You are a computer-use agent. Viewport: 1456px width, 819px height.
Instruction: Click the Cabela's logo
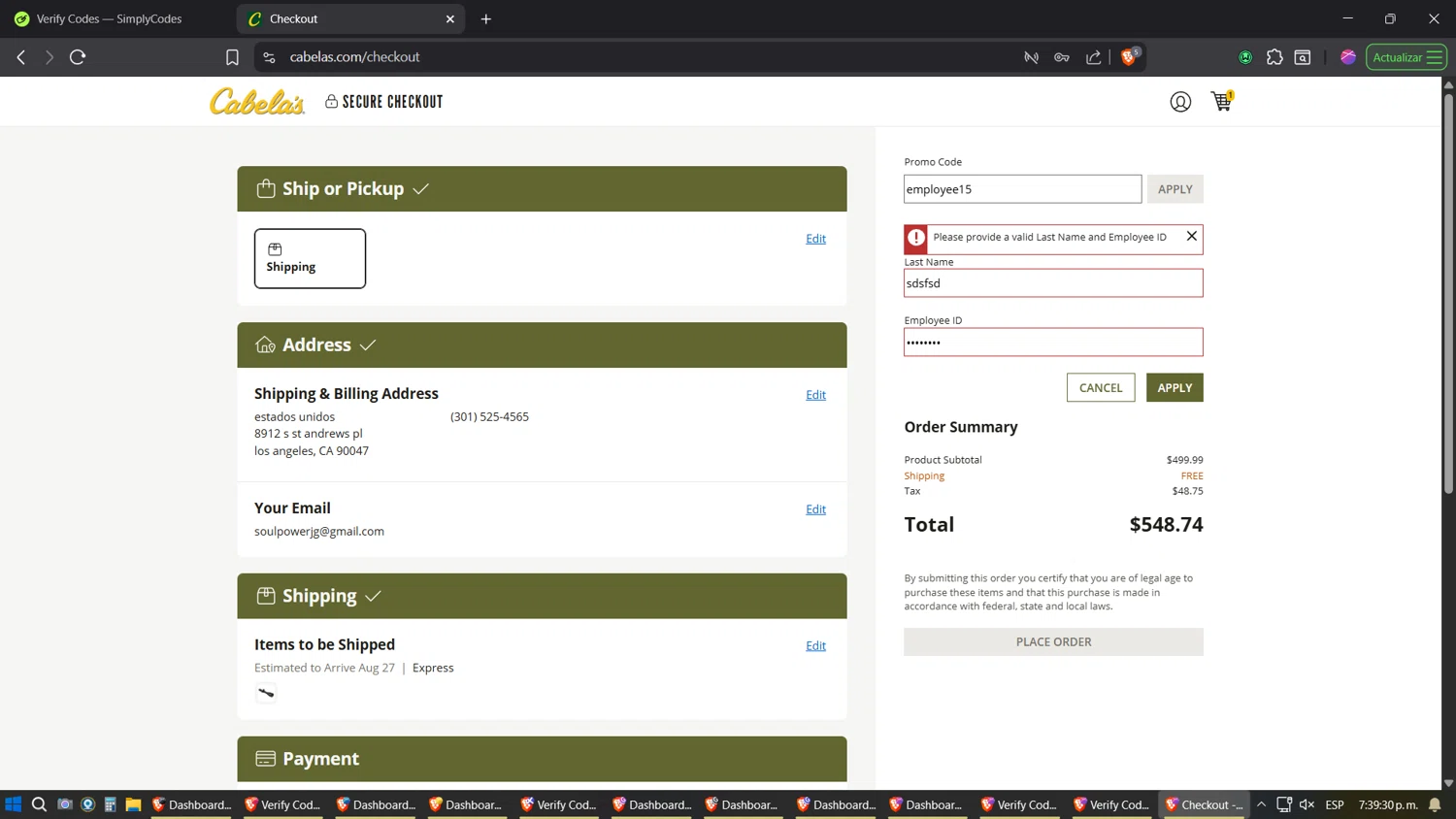(x=257, y=102)
